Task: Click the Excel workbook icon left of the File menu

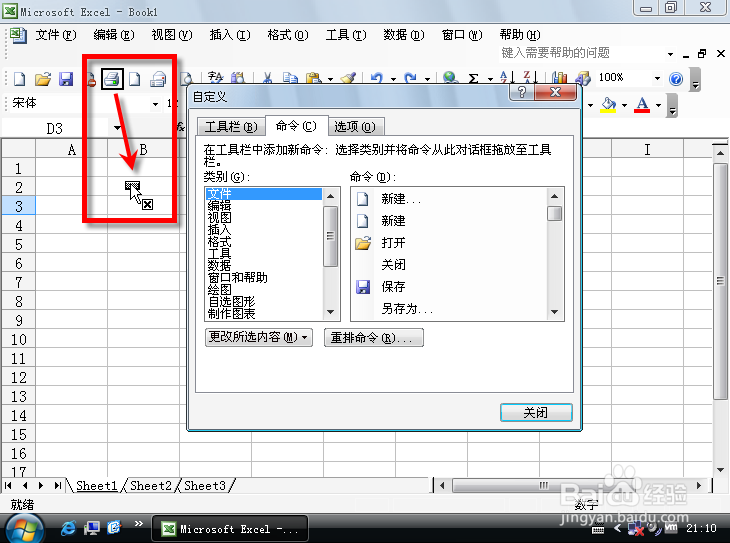Action: (x=19, y=35)
